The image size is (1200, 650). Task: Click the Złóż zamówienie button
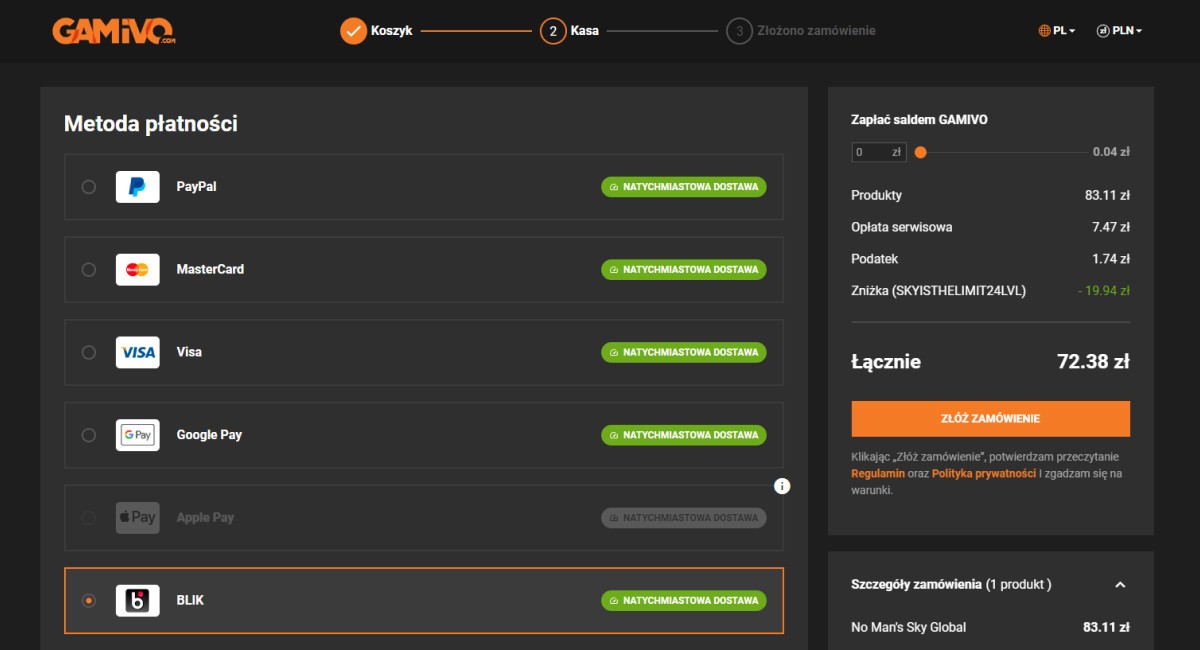(x=990, y=419)
